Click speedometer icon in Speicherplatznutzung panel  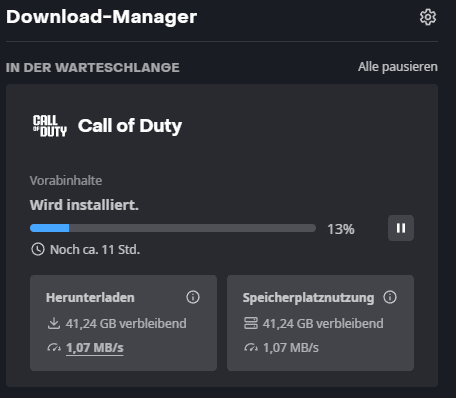251,348
